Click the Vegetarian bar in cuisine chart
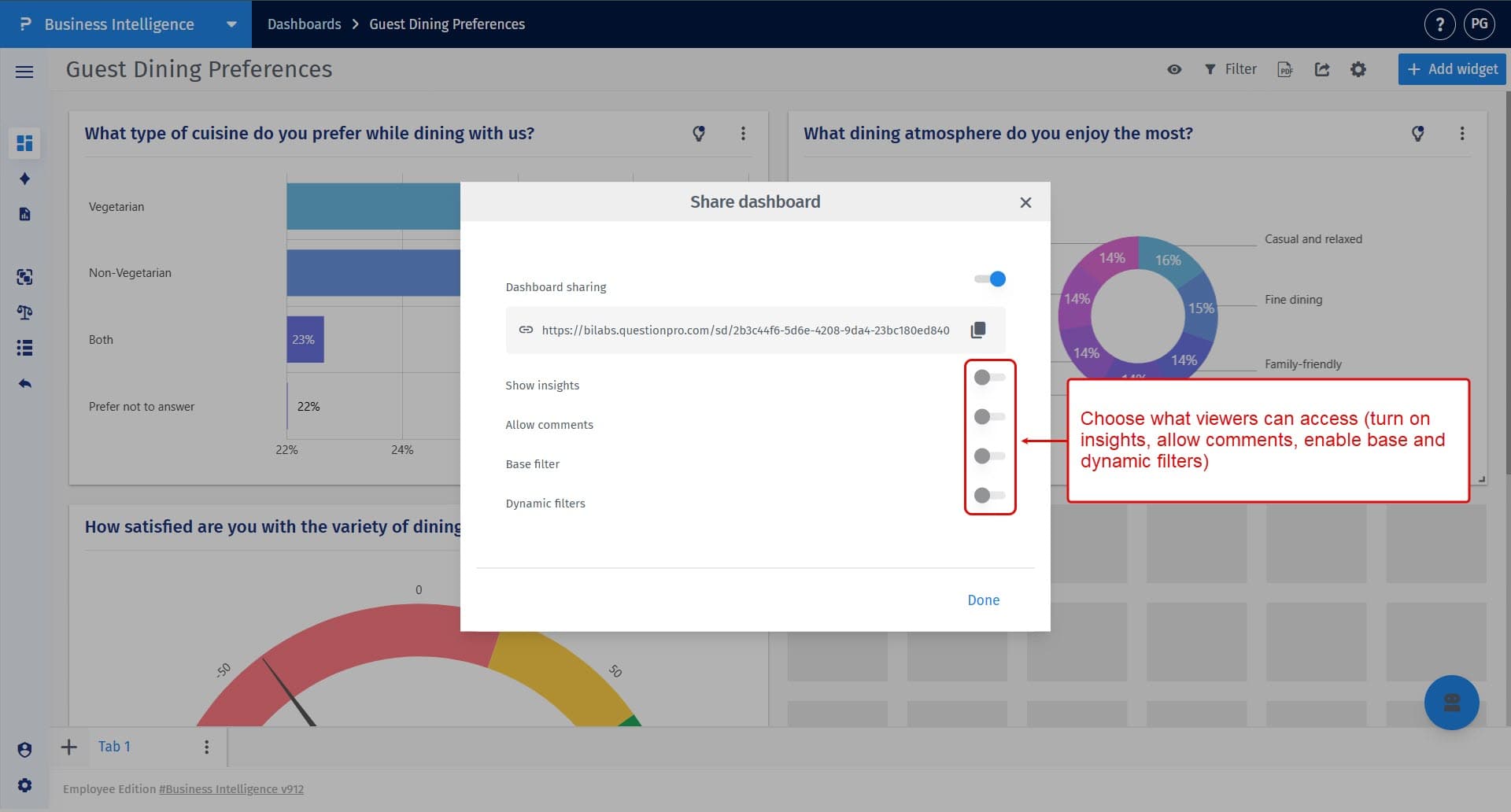Image resolution: width=1511 pixels, height=812 pixels. (370, 206)
